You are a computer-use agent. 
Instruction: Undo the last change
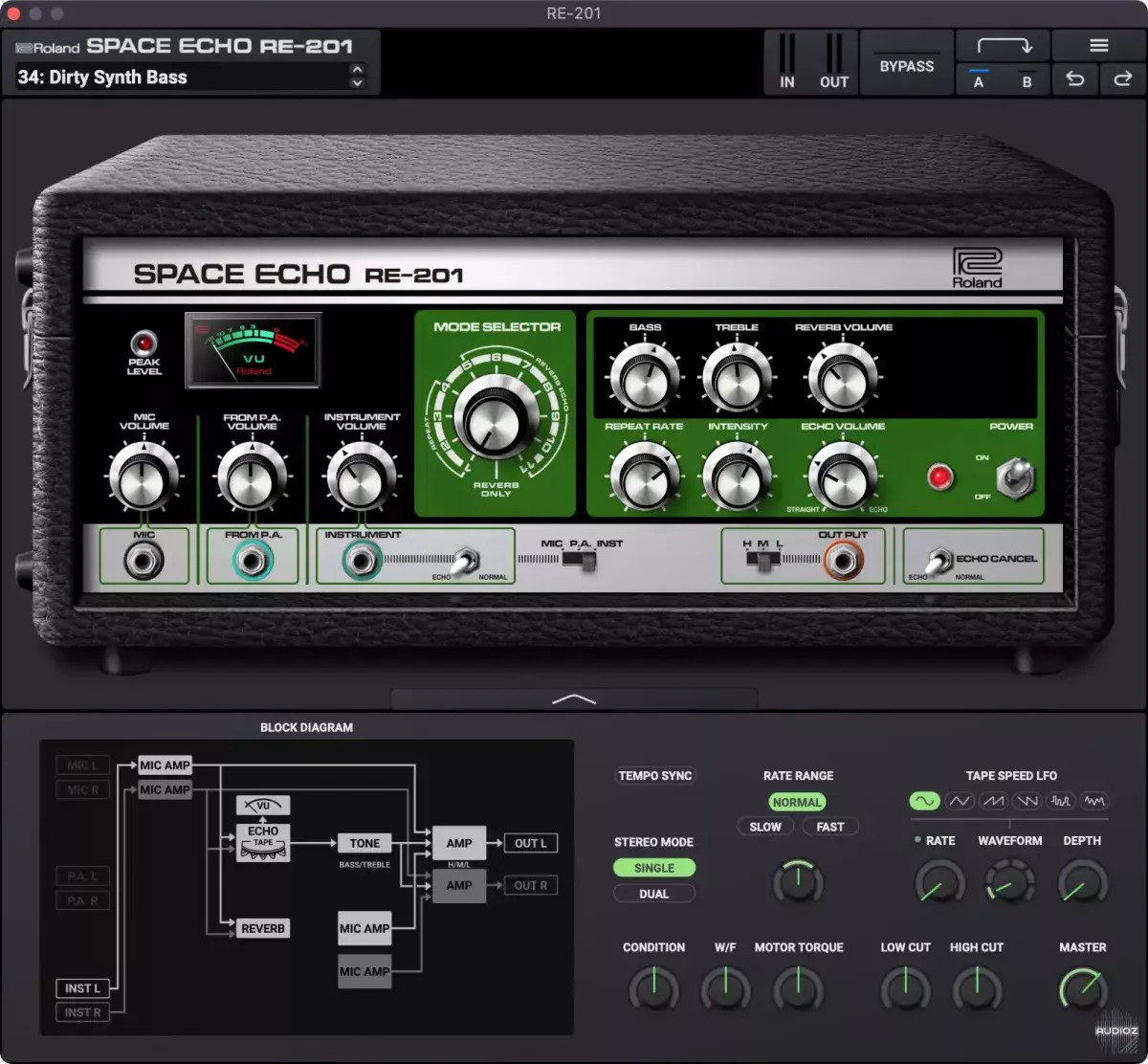1075,79
